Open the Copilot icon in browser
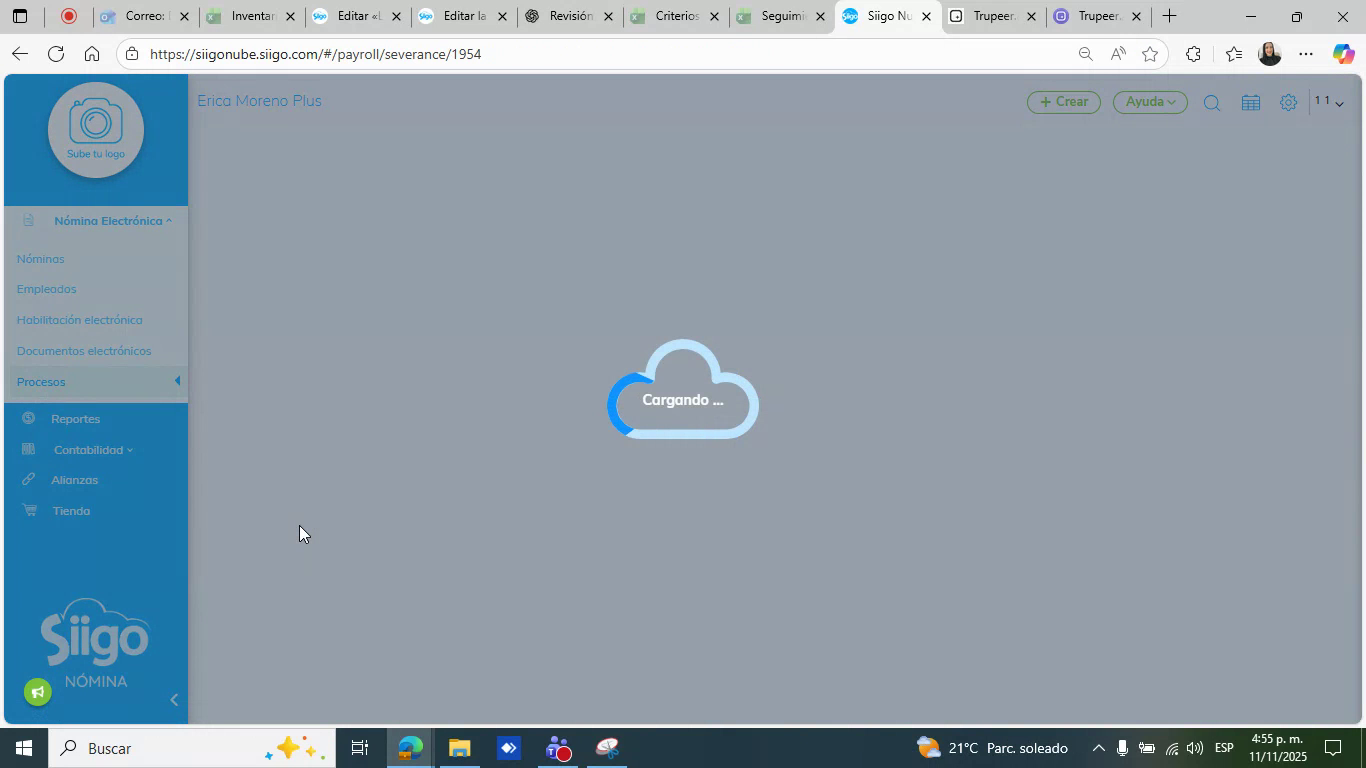 tap(1343, 54)
